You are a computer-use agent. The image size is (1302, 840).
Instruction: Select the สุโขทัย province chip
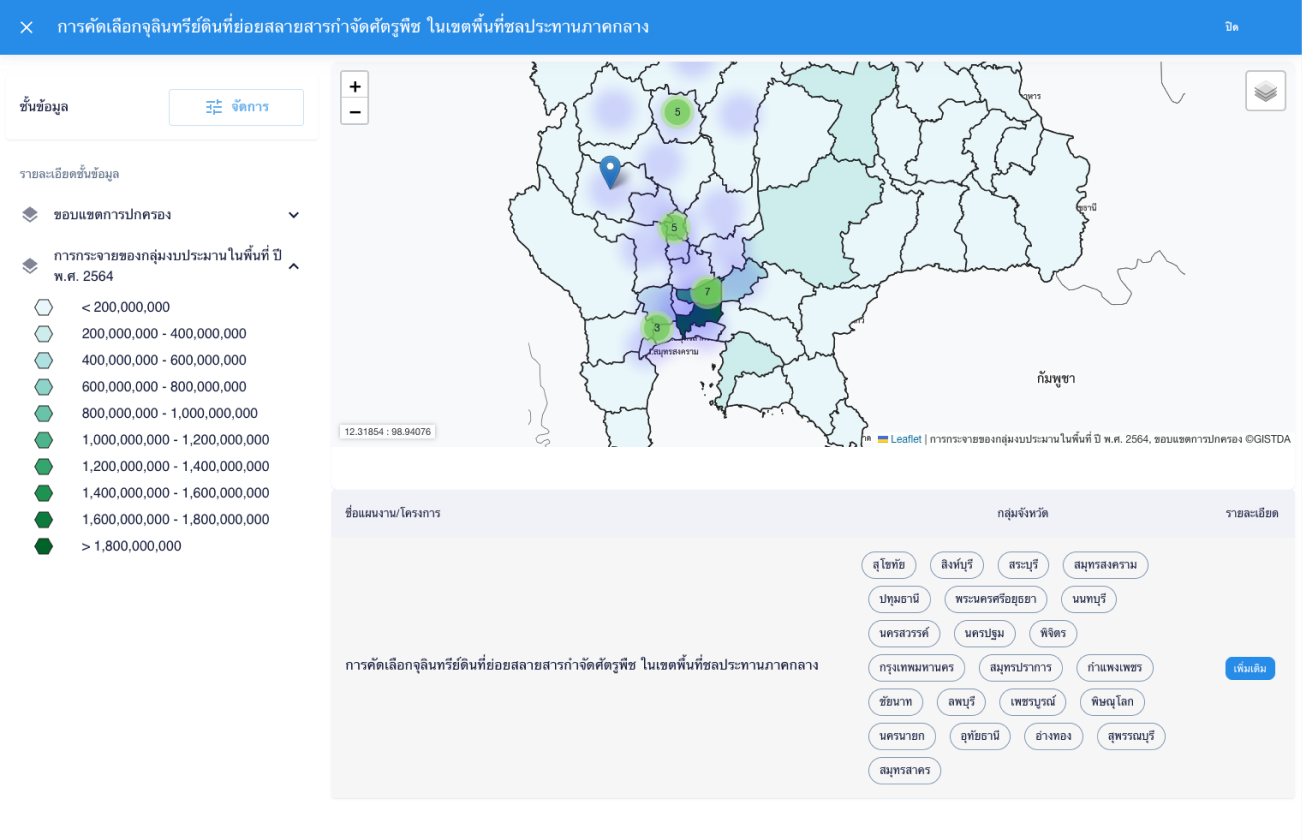[x=888, y=565]
